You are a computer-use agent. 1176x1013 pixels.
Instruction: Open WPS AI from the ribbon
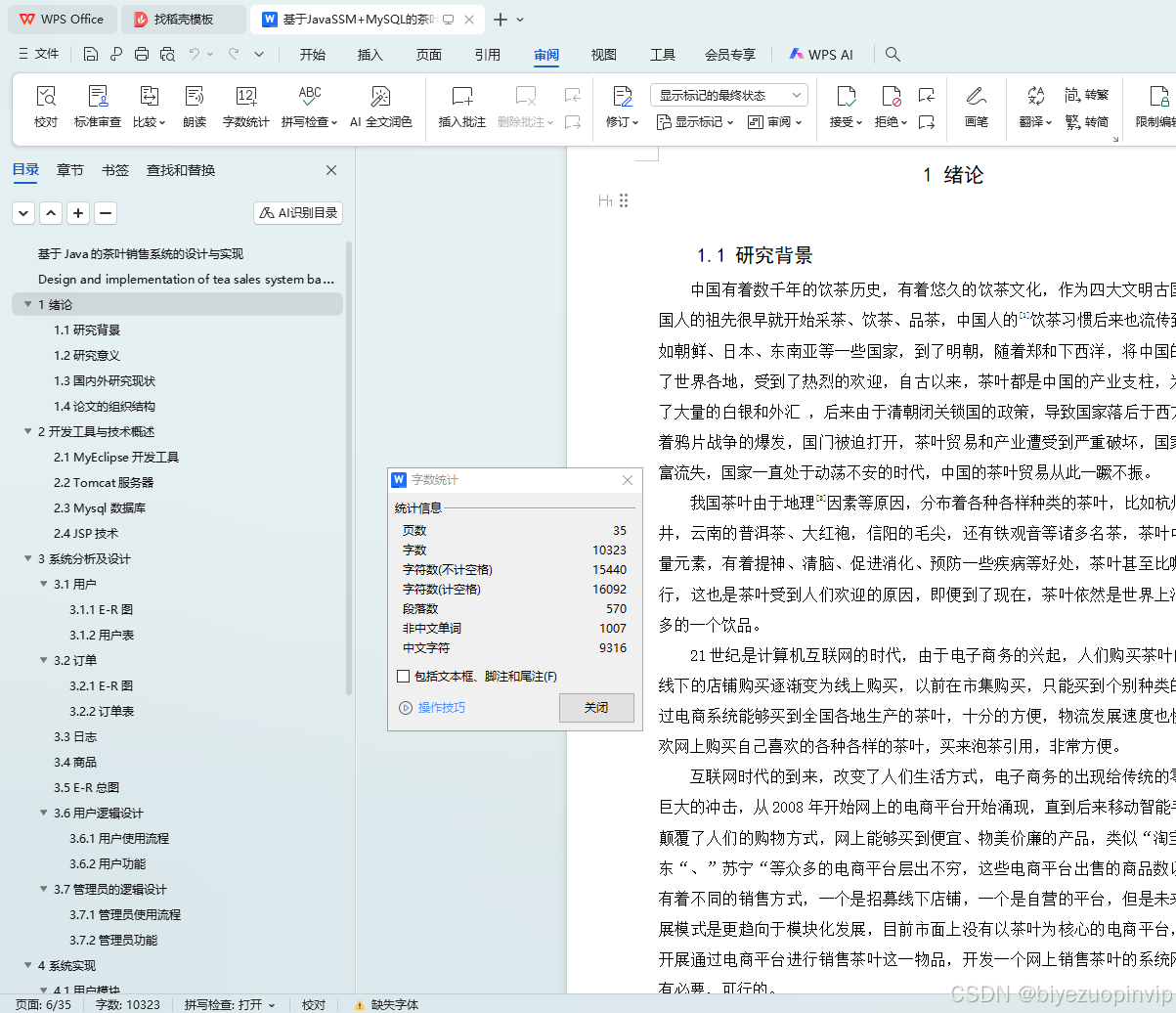tap(821, 55)
